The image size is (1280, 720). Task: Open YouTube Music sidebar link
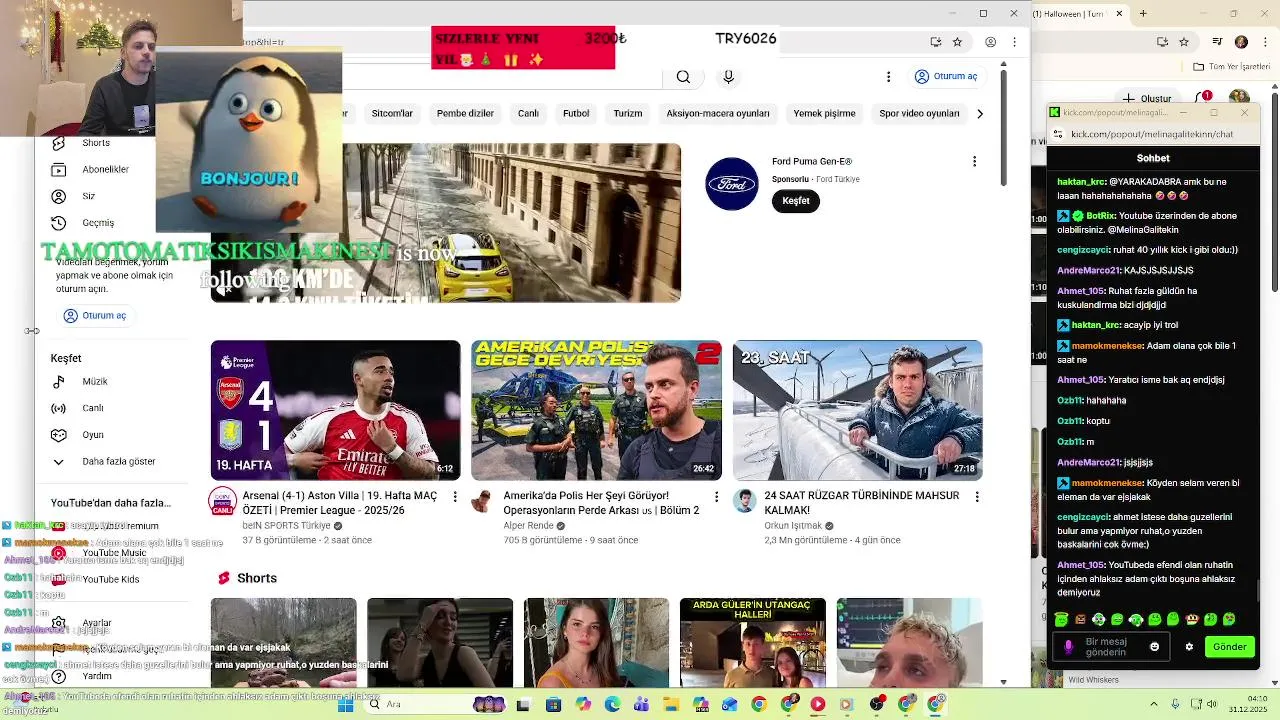(114, 553)
